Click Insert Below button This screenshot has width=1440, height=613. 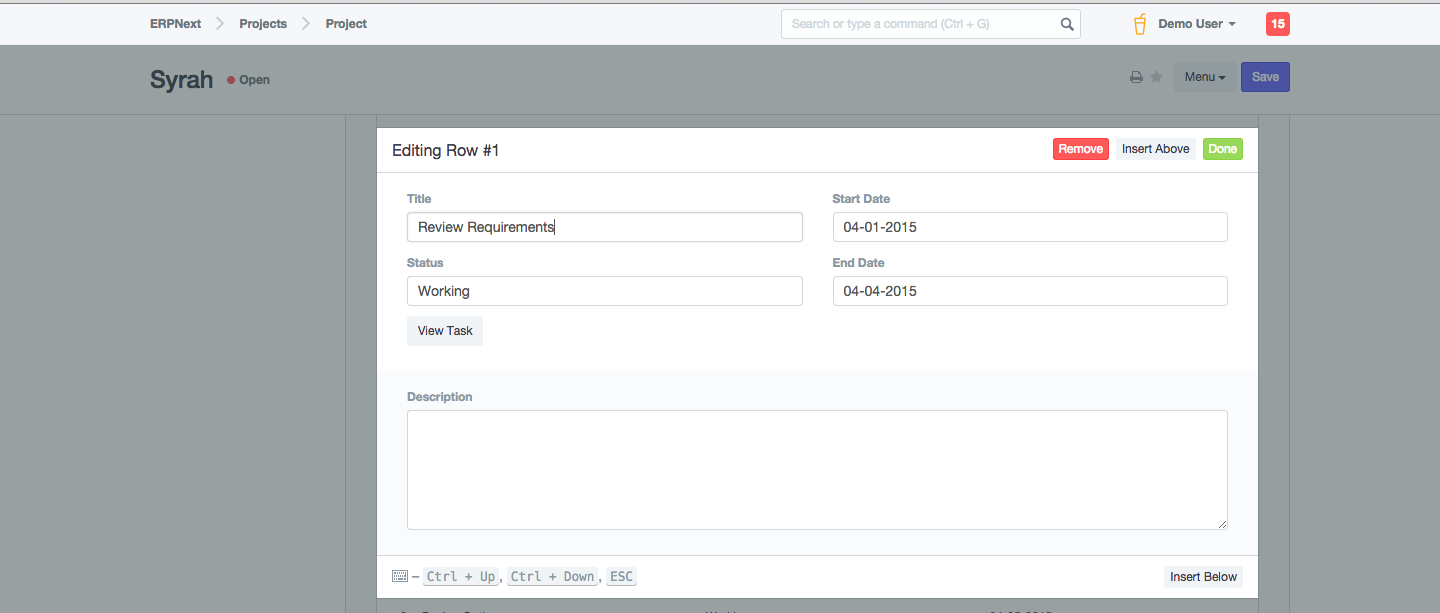point(1203,577)
